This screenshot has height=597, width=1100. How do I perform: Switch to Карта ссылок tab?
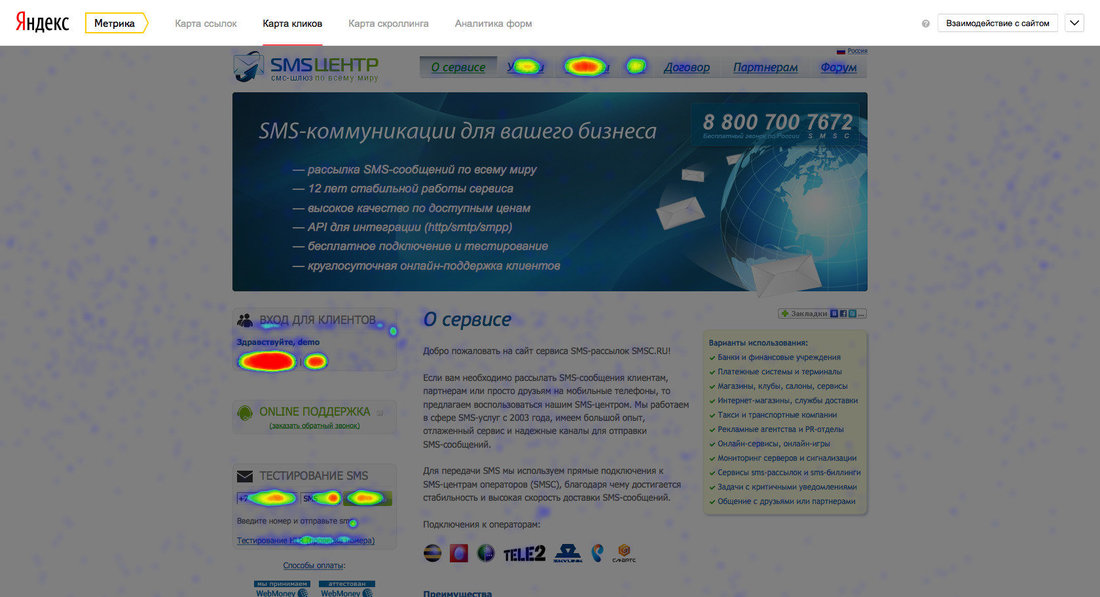206,23
